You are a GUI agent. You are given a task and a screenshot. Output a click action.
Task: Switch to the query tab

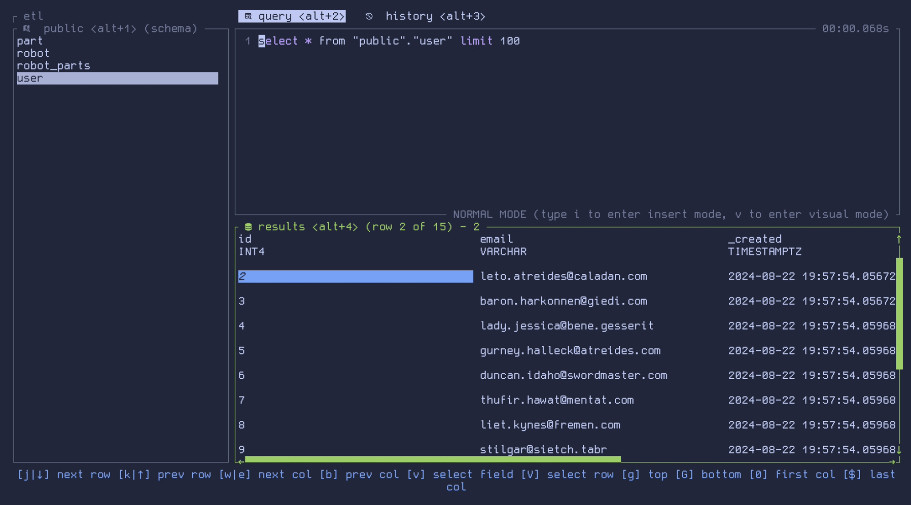click(292, 16)
